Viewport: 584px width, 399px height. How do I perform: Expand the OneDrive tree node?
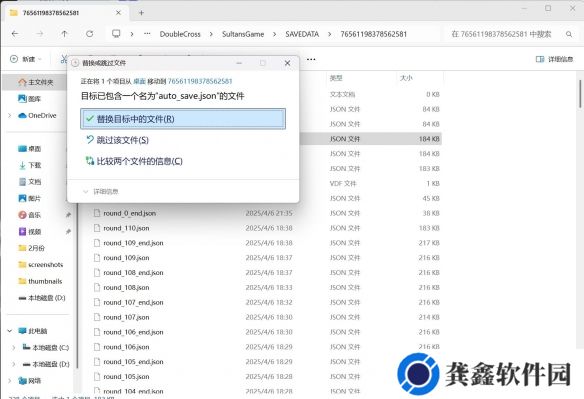(x=10, y=115)
